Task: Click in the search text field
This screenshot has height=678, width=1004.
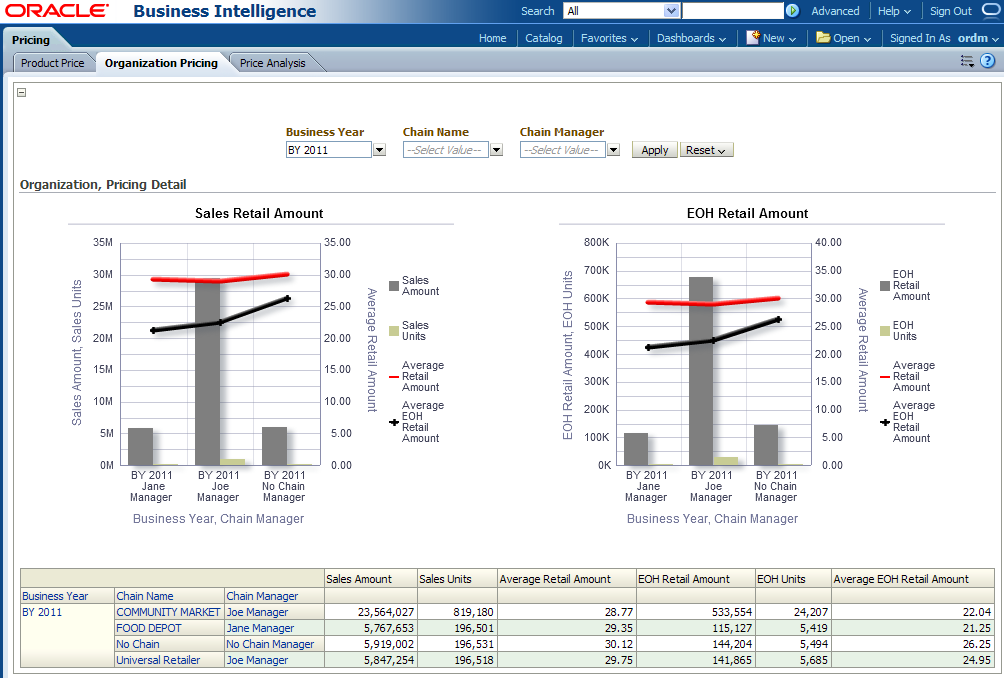Action: pos(732,11)
